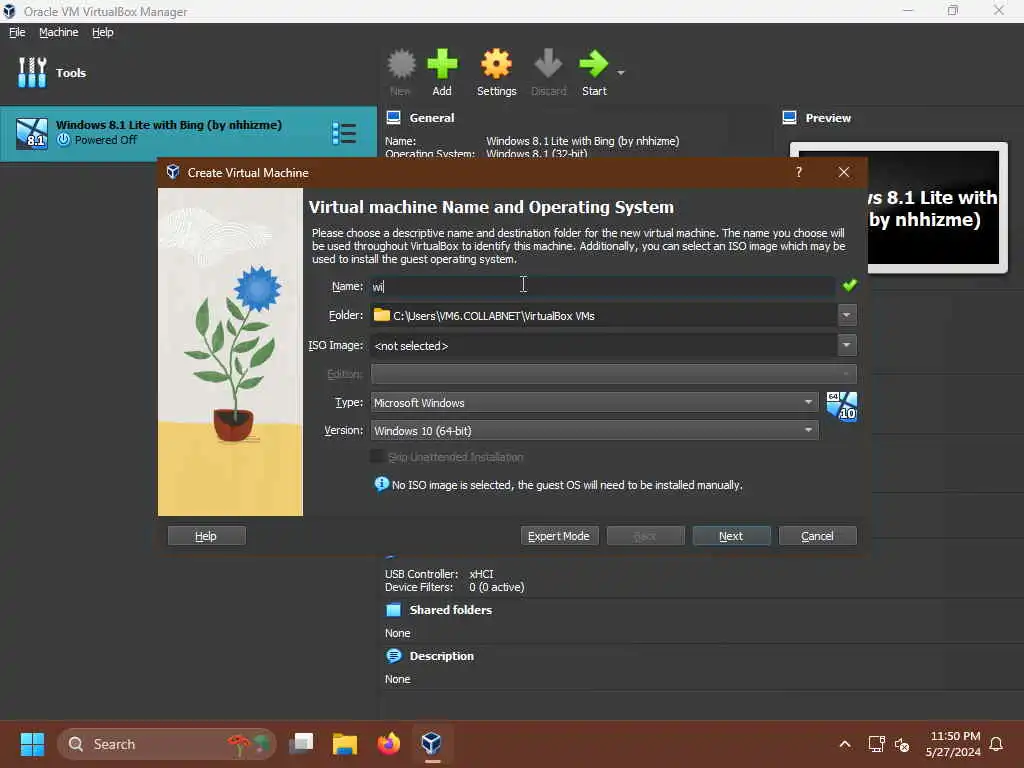1024x768 pixels.
Task: Click the Folder path text C:\Users\VM6.COLLABNET
Action: [494, 316]
